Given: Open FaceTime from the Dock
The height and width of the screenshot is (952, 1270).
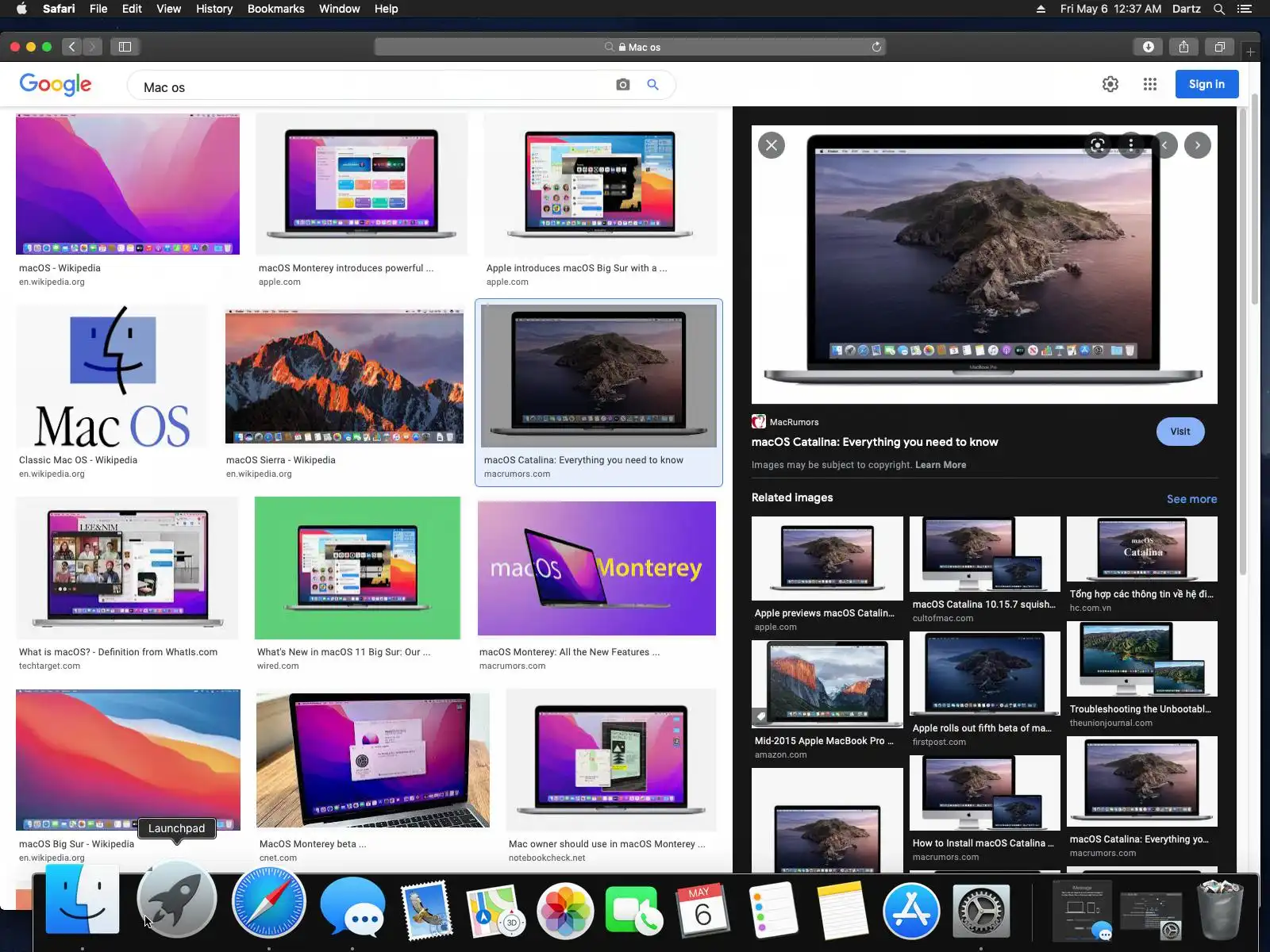Looking at the screenshot, I should coord(633,911).
